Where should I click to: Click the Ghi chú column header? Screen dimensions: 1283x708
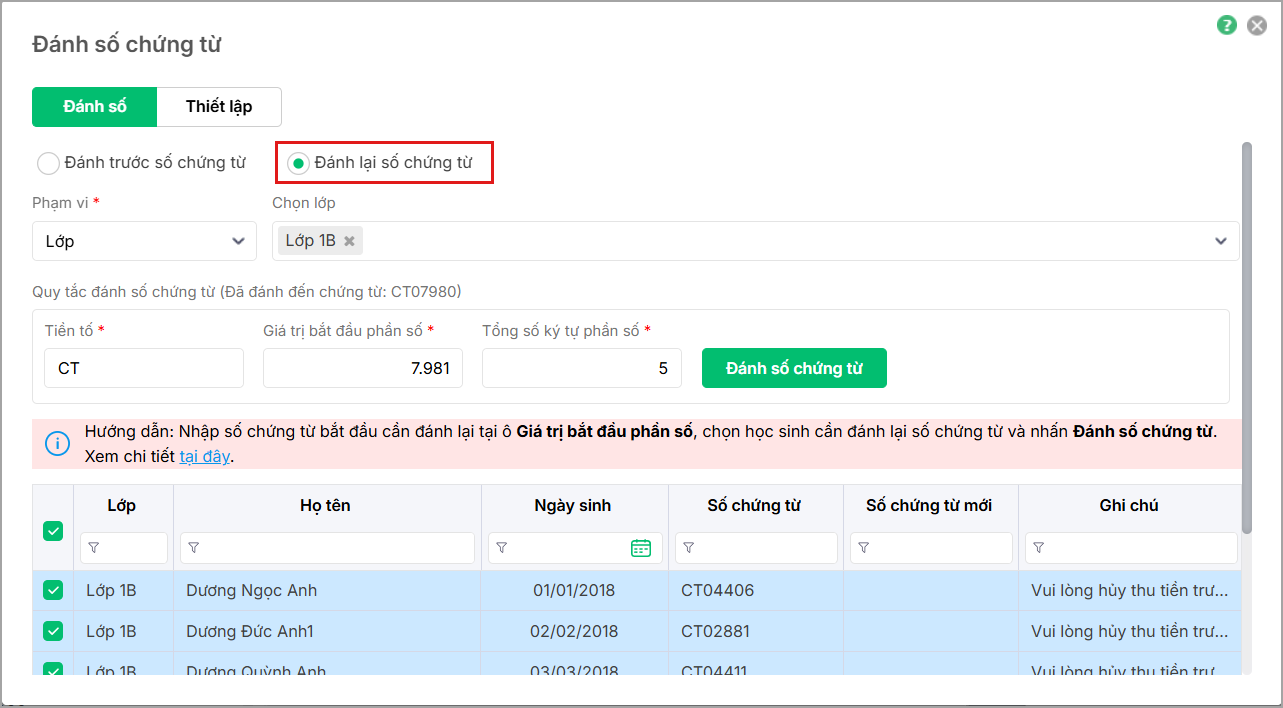pyautogui.click(x=1129, y=506)
